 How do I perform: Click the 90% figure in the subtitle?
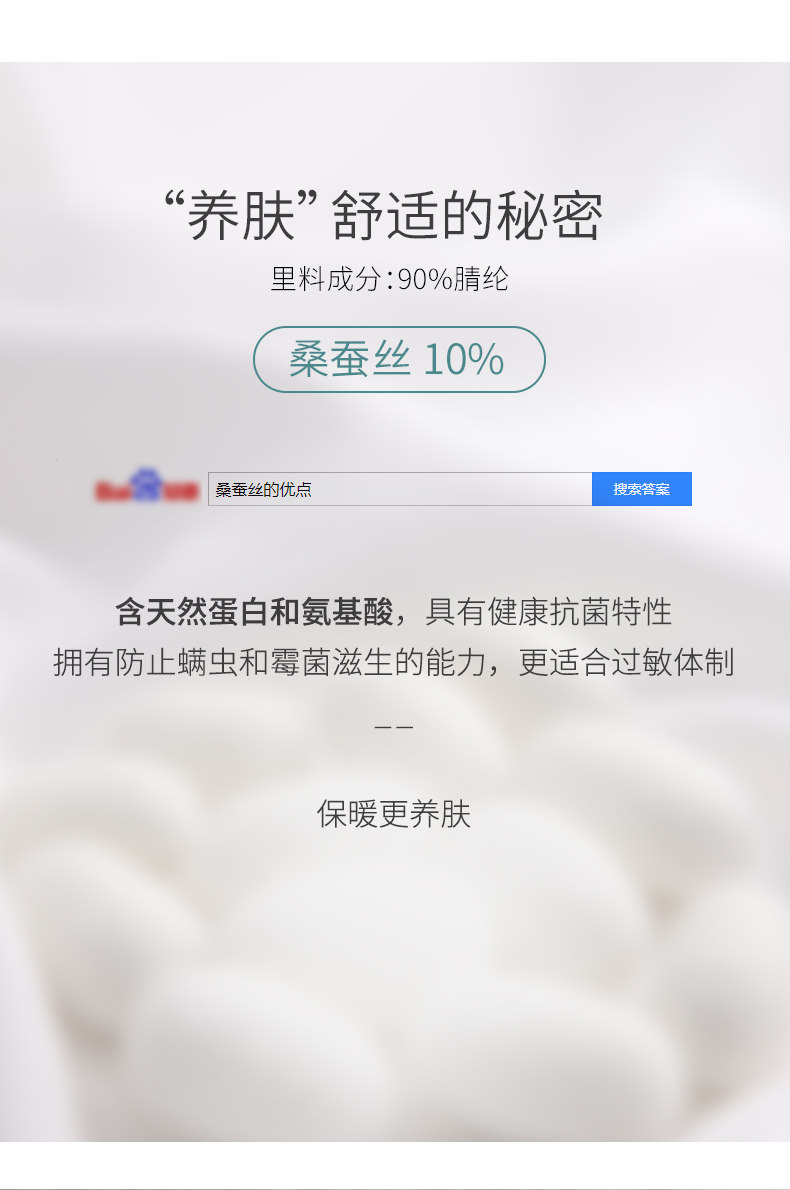point(425,279)
